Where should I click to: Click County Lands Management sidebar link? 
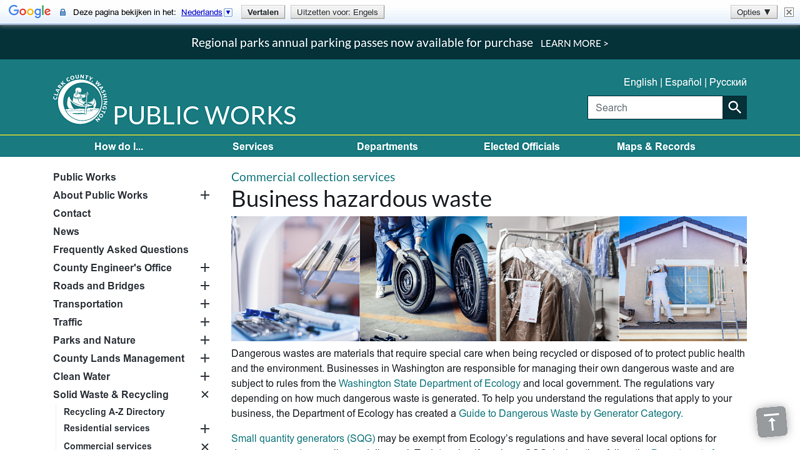pos(119,358)
